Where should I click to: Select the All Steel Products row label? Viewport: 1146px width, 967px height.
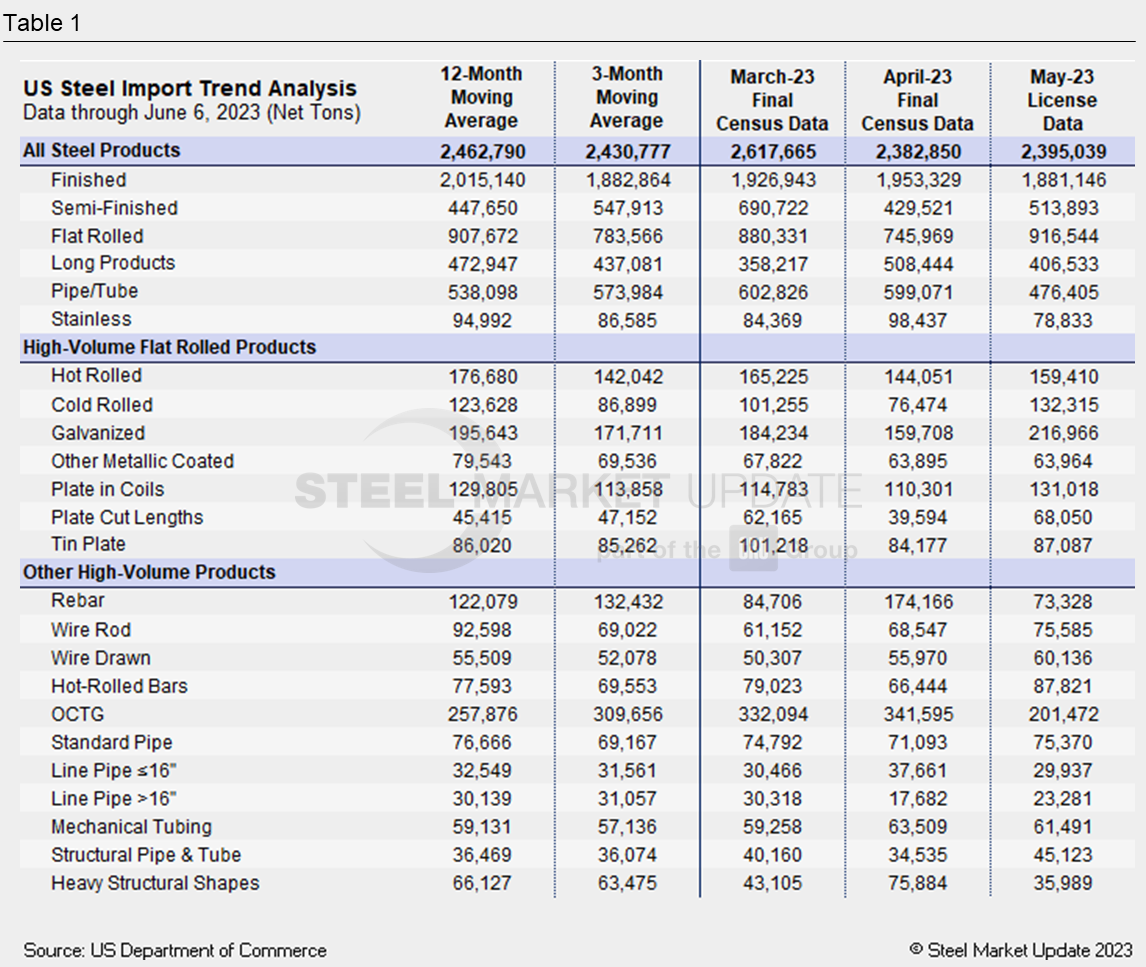tap(101, 151)
